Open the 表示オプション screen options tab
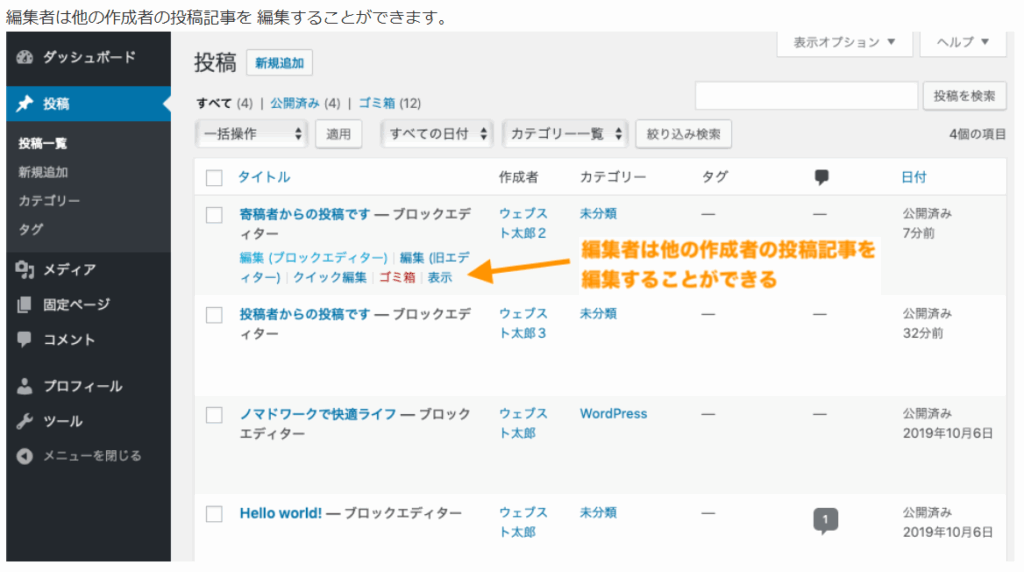This screenshot has width=1024, height=572. [x=845, y=43]
